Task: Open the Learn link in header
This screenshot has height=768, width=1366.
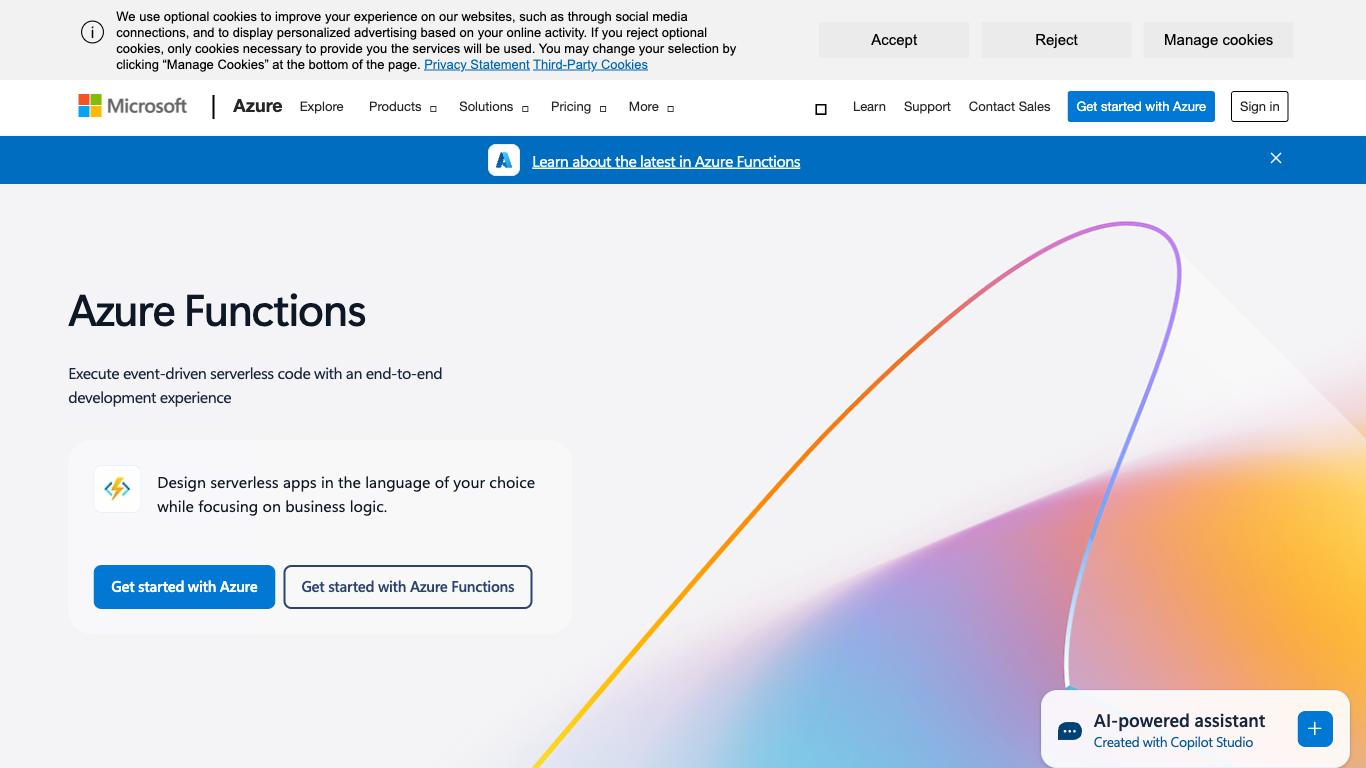Action: (869, 106)
